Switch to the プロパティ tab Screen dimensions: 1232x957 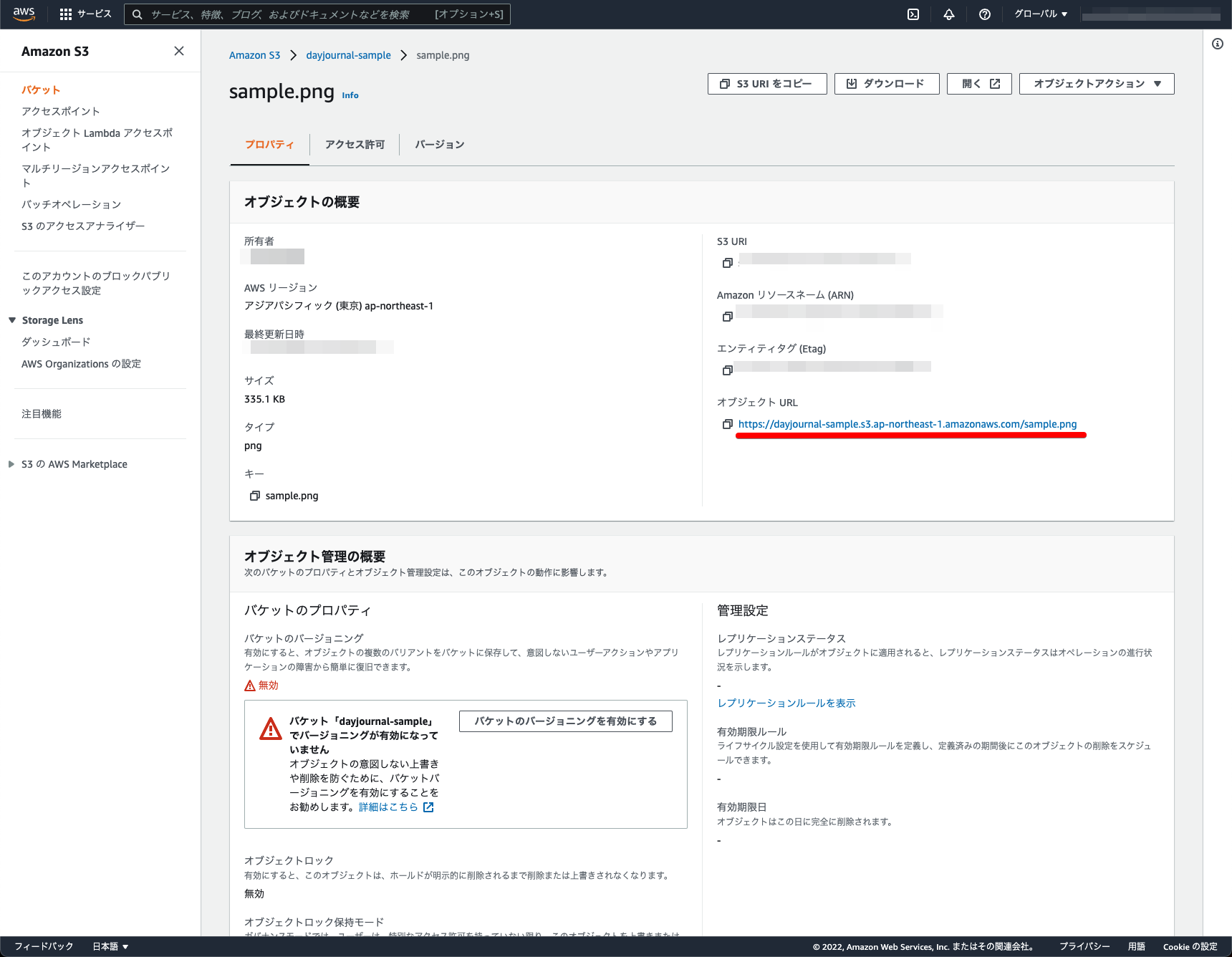(x=269, y=145)
